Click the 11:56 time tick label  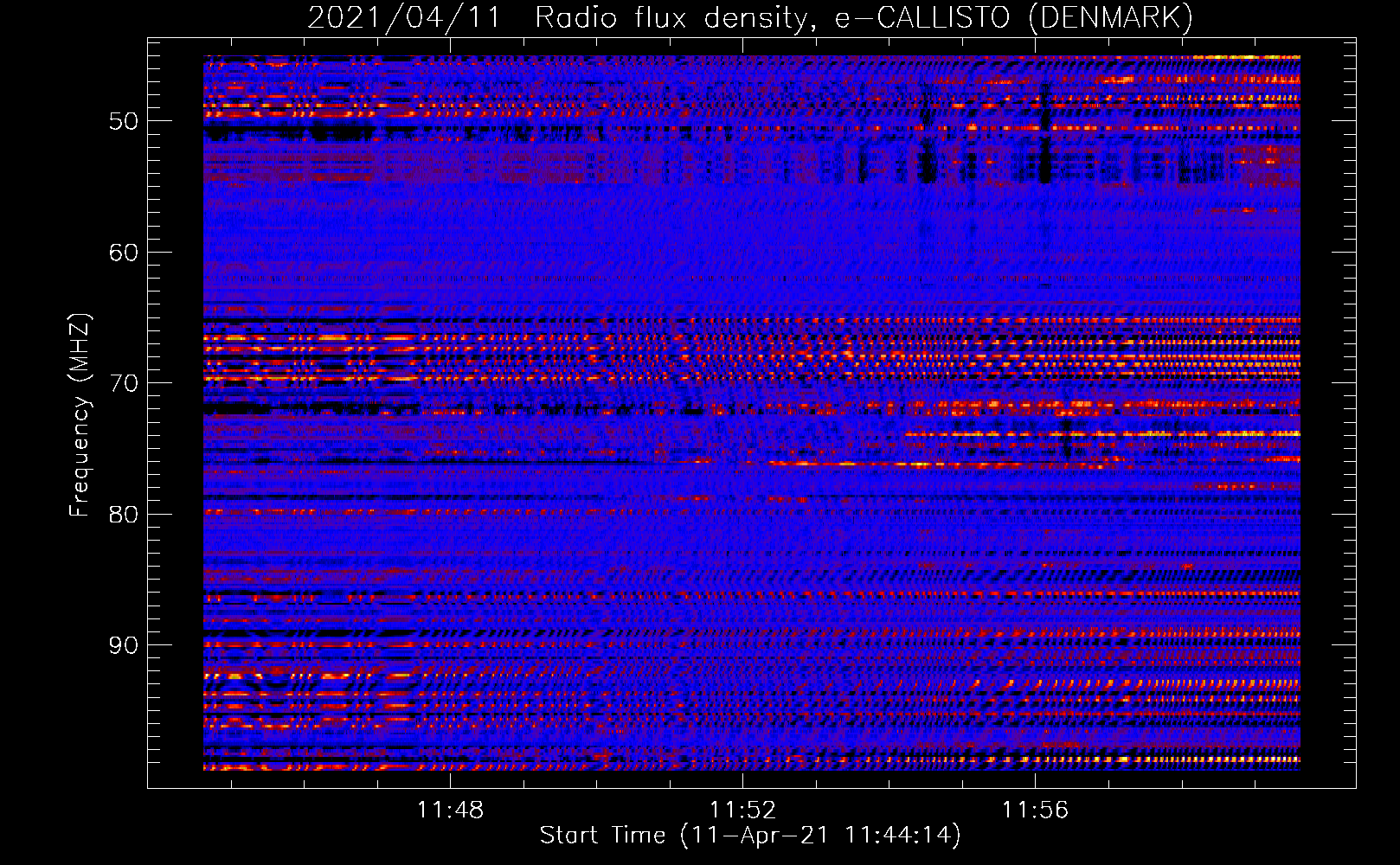1036,810
